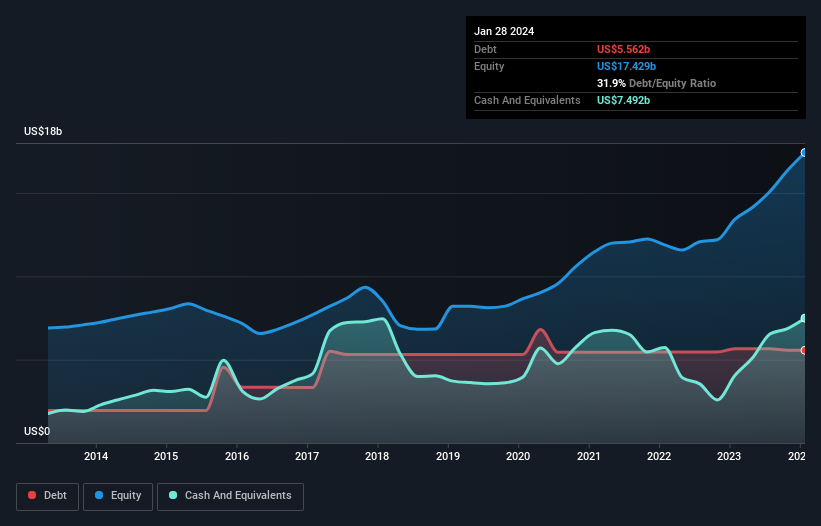Image resolution: width=821 pixels, height=526 pixels.
Task: Click the 2023 x-axis label
Action: coord(729,456)
